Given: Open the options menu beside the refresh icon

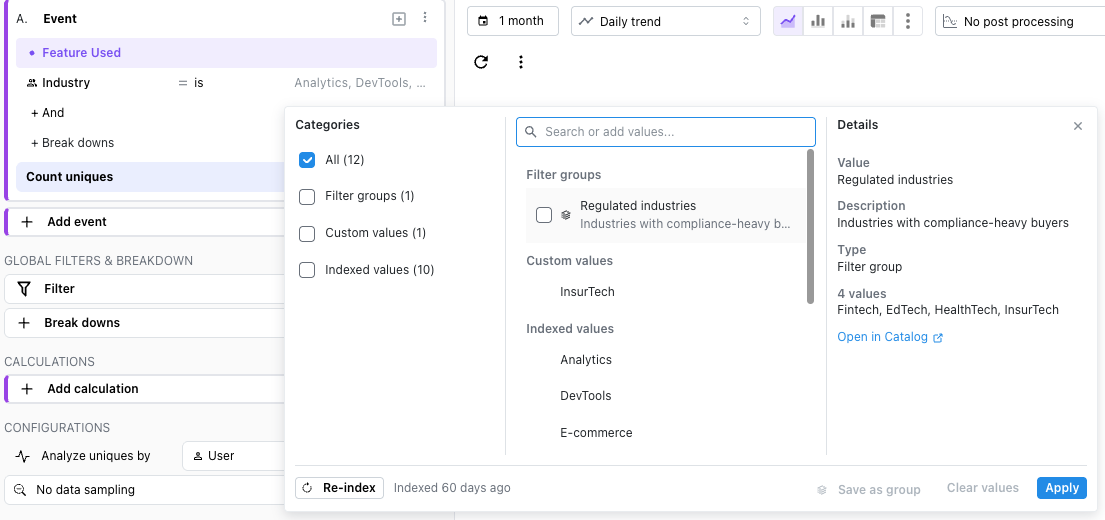Looking at the screenshot, I should point(521,62).
